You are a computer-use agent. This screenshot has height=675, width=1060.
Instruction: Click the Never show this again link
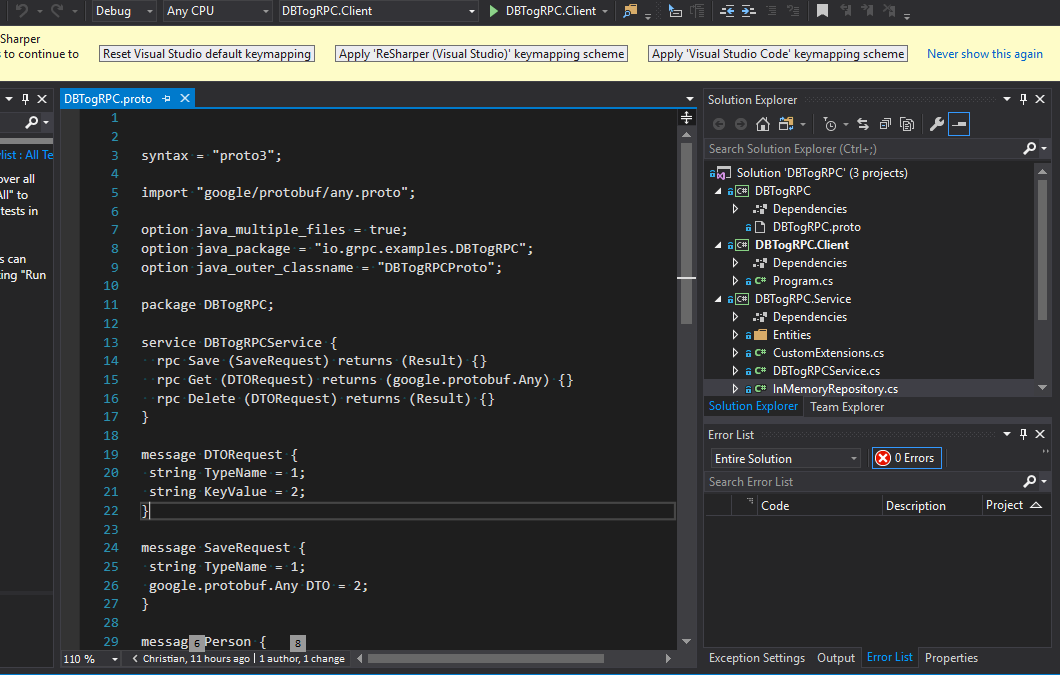(984, 53)
